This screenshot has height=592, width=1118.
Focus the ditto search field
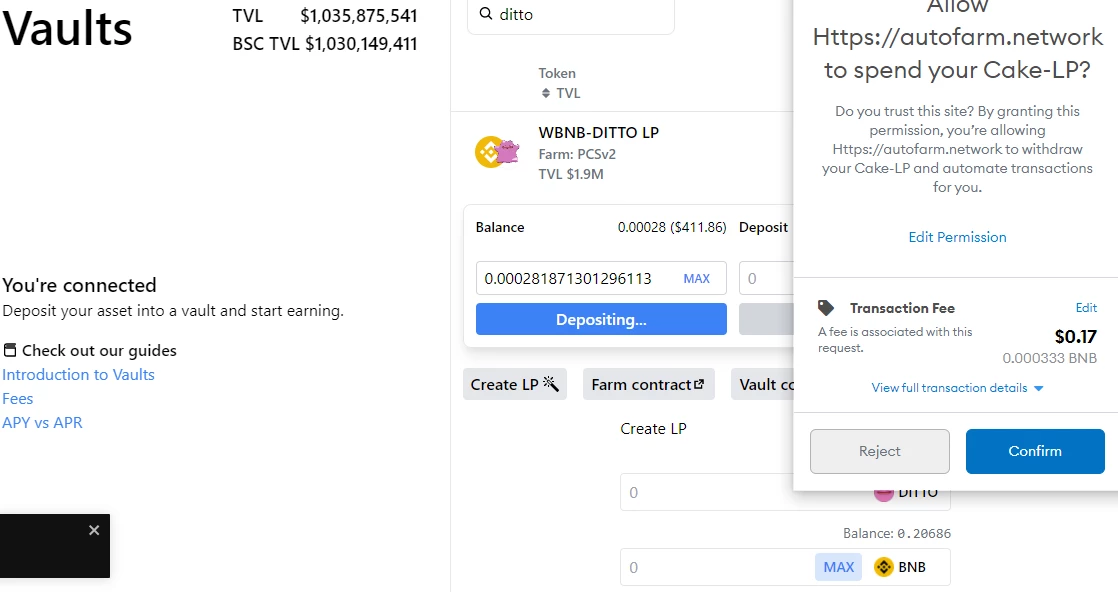click(570, 15)
